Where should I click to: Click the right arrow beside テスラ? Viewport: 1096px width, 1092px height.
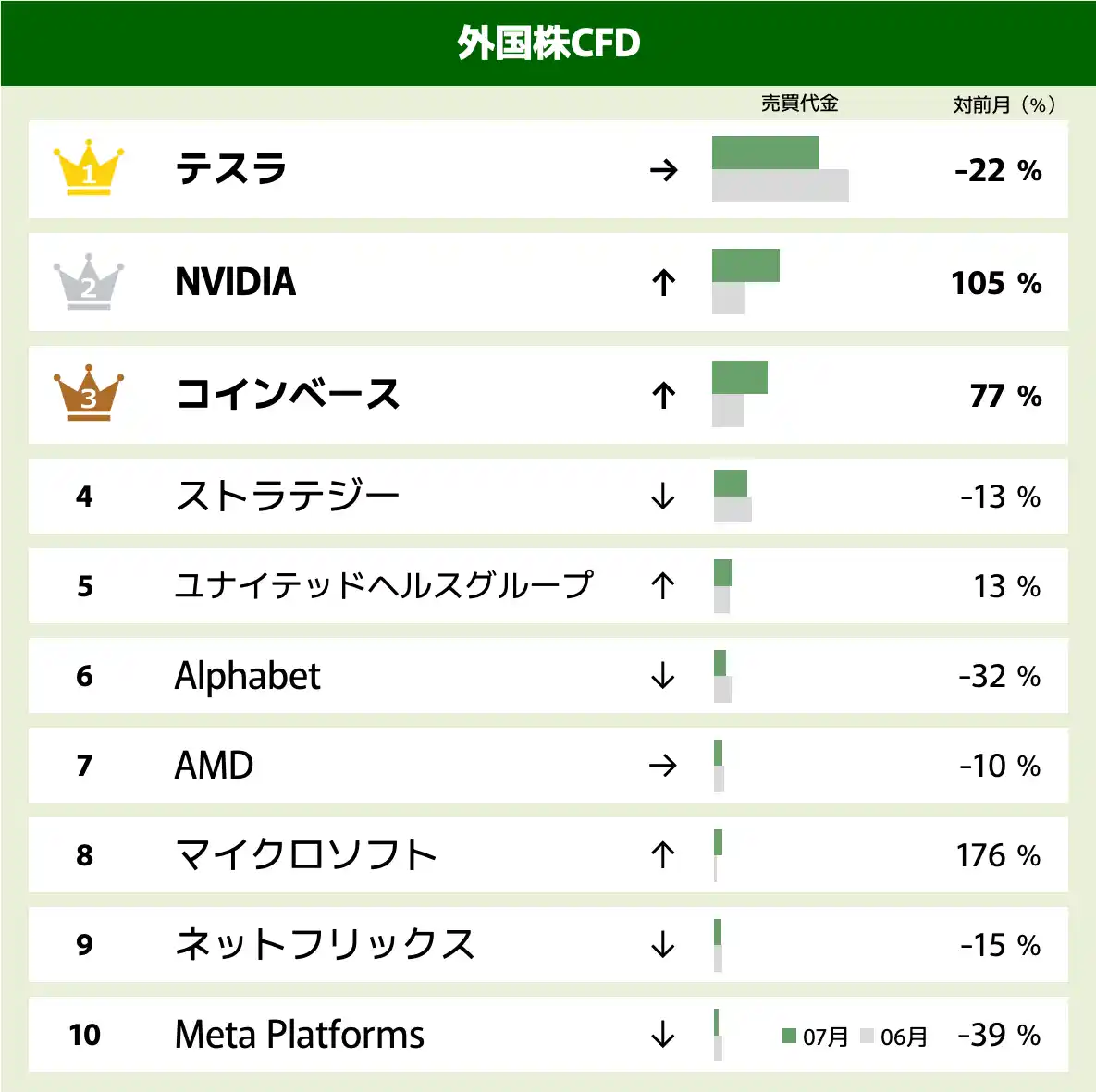click(x=663, y=170)
